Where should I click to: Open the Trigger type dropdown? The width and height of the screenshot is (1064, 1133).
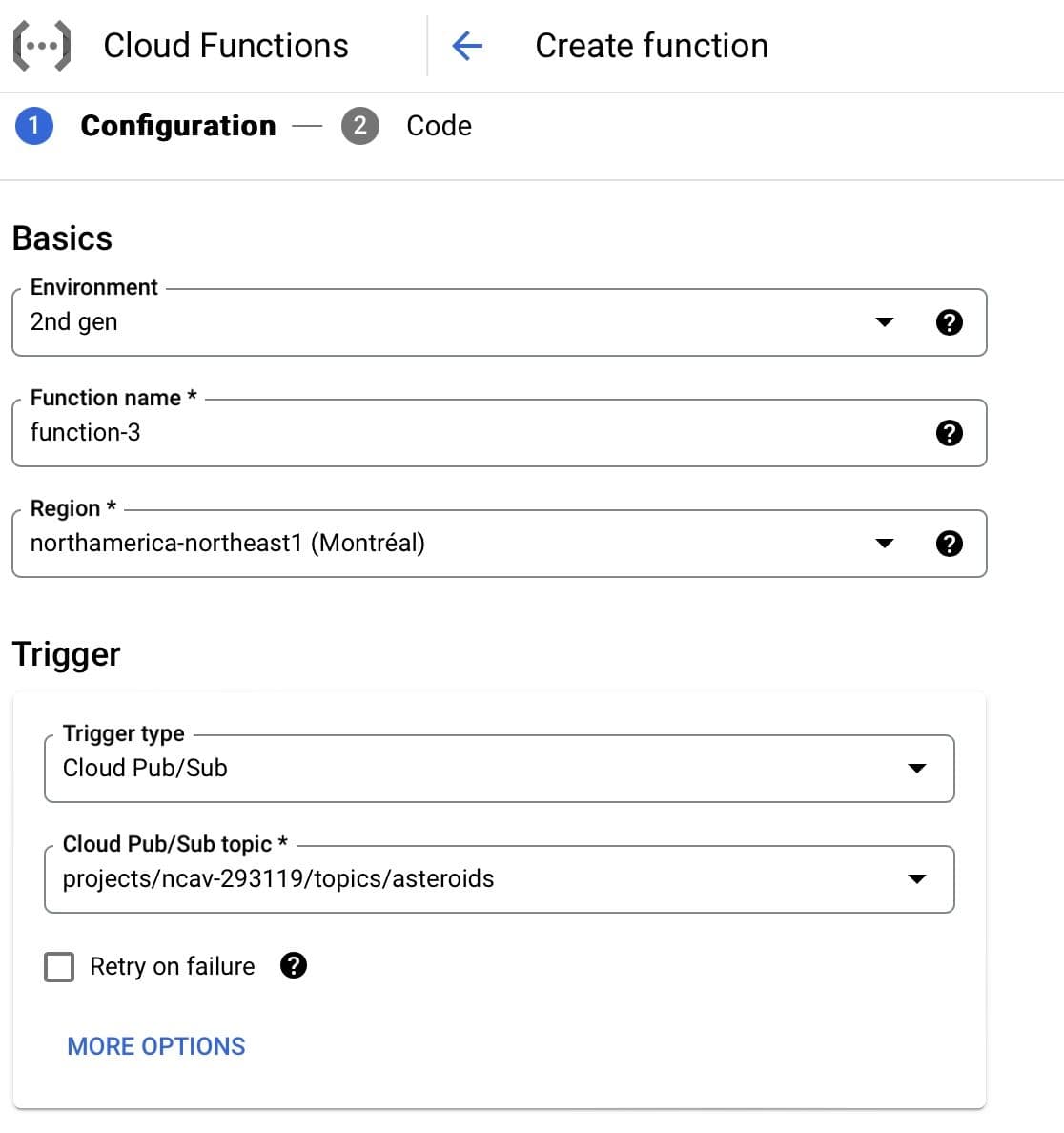pyautogui.click(x=916, y=769)
